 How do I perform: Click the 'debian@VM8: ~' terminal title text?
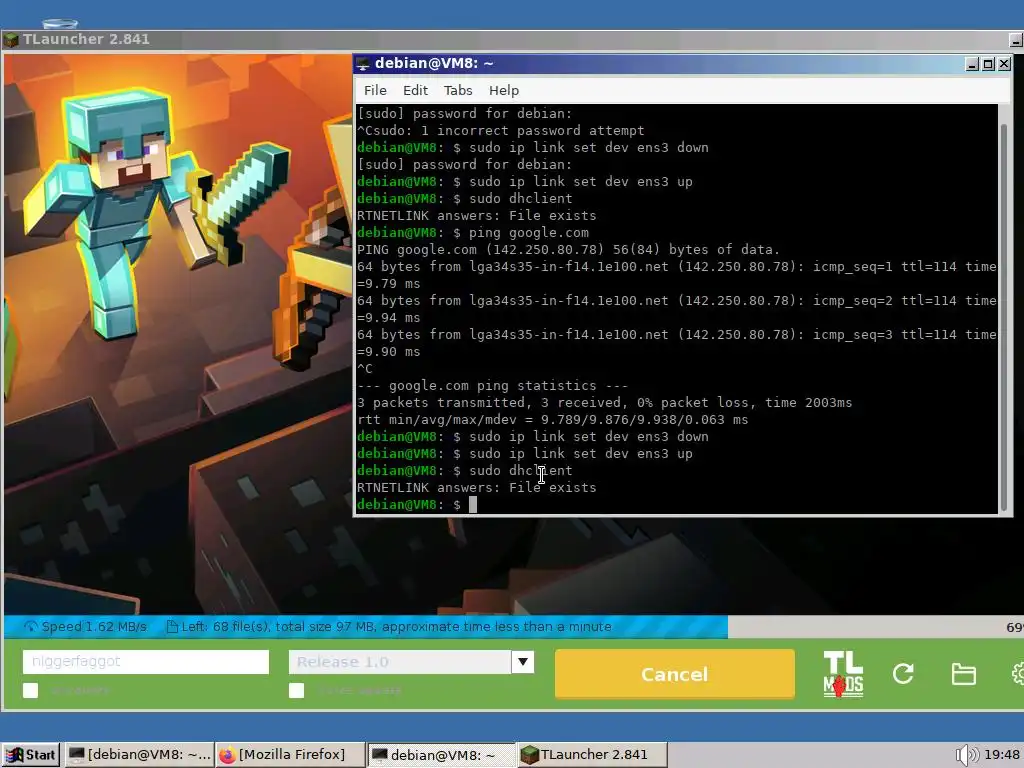point(434,64)
